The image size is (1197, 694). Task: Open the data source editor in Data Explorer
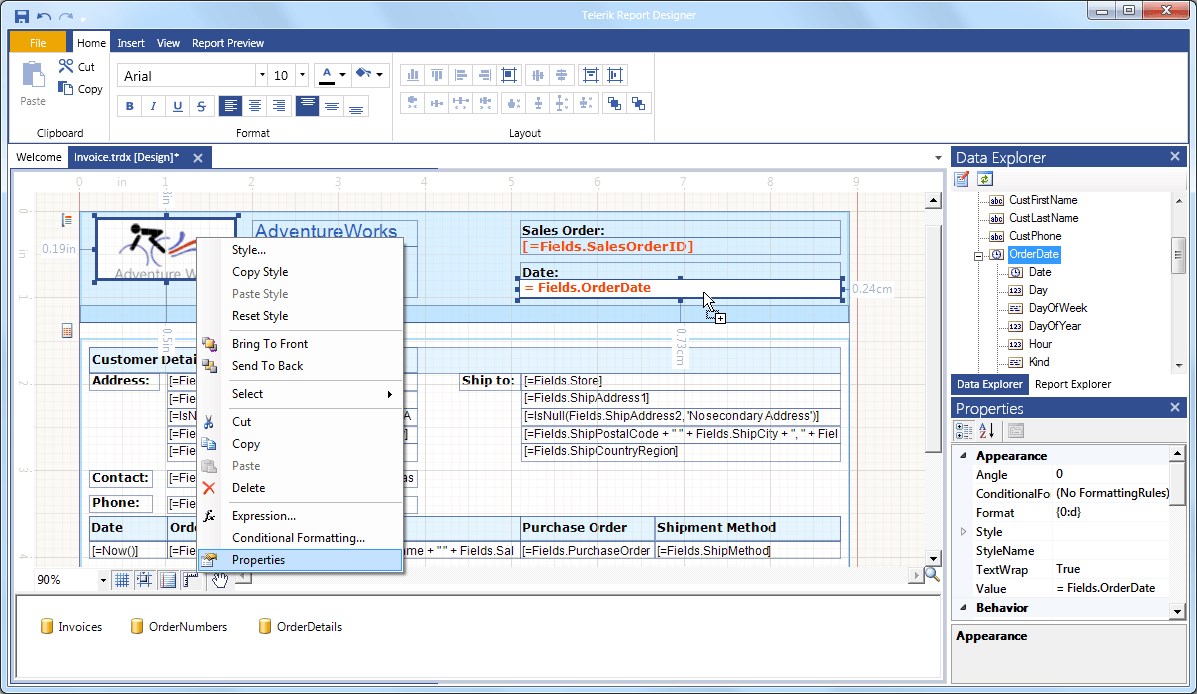click(962, 179)
